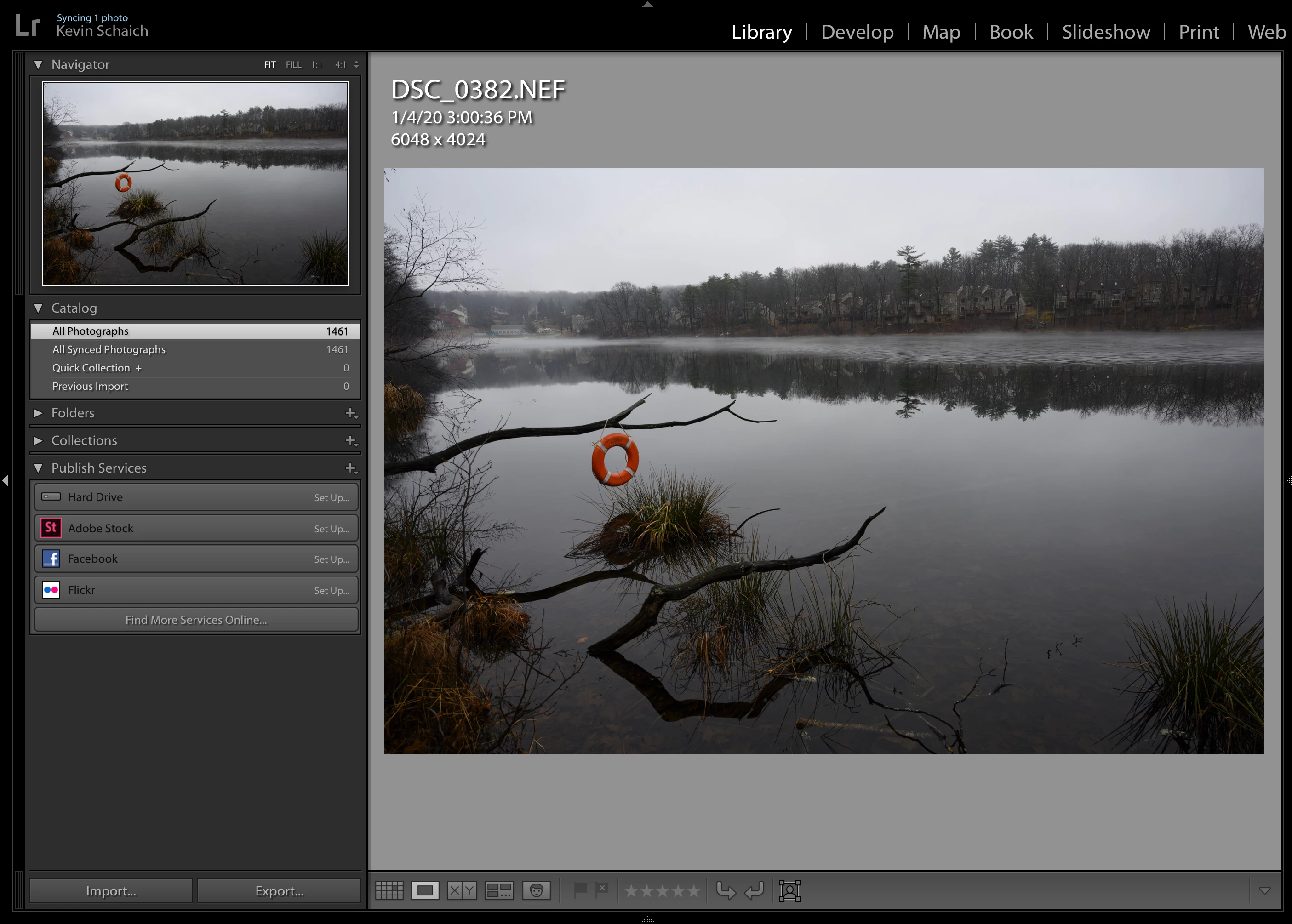
Task: Click the Draw Face Region tool
Action: click(x=789, y=890)
